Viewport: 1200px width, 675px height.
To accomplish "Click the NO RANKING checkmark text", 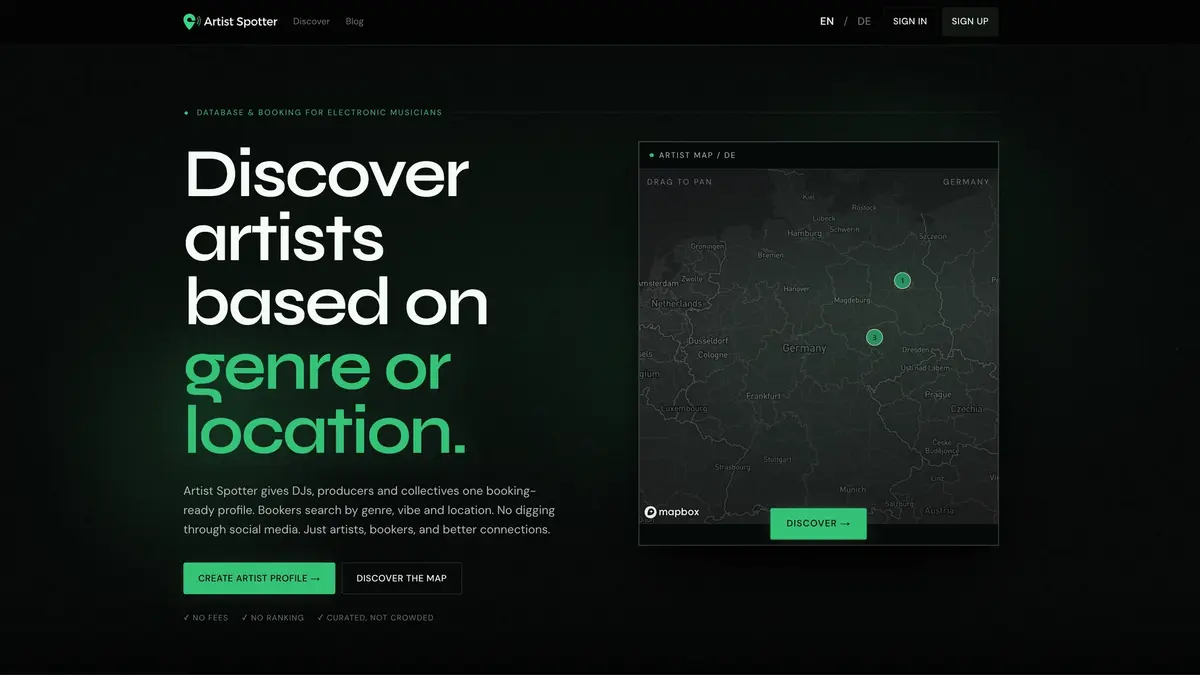I will click(272, 618).
